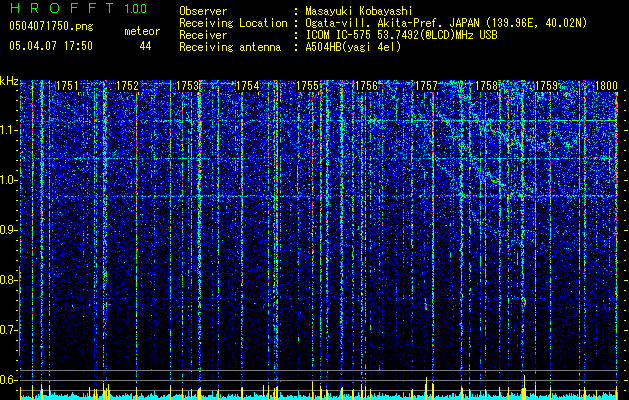Click the 1800 time marker
This screenshot has height=400, width=629.
point(606,86)
